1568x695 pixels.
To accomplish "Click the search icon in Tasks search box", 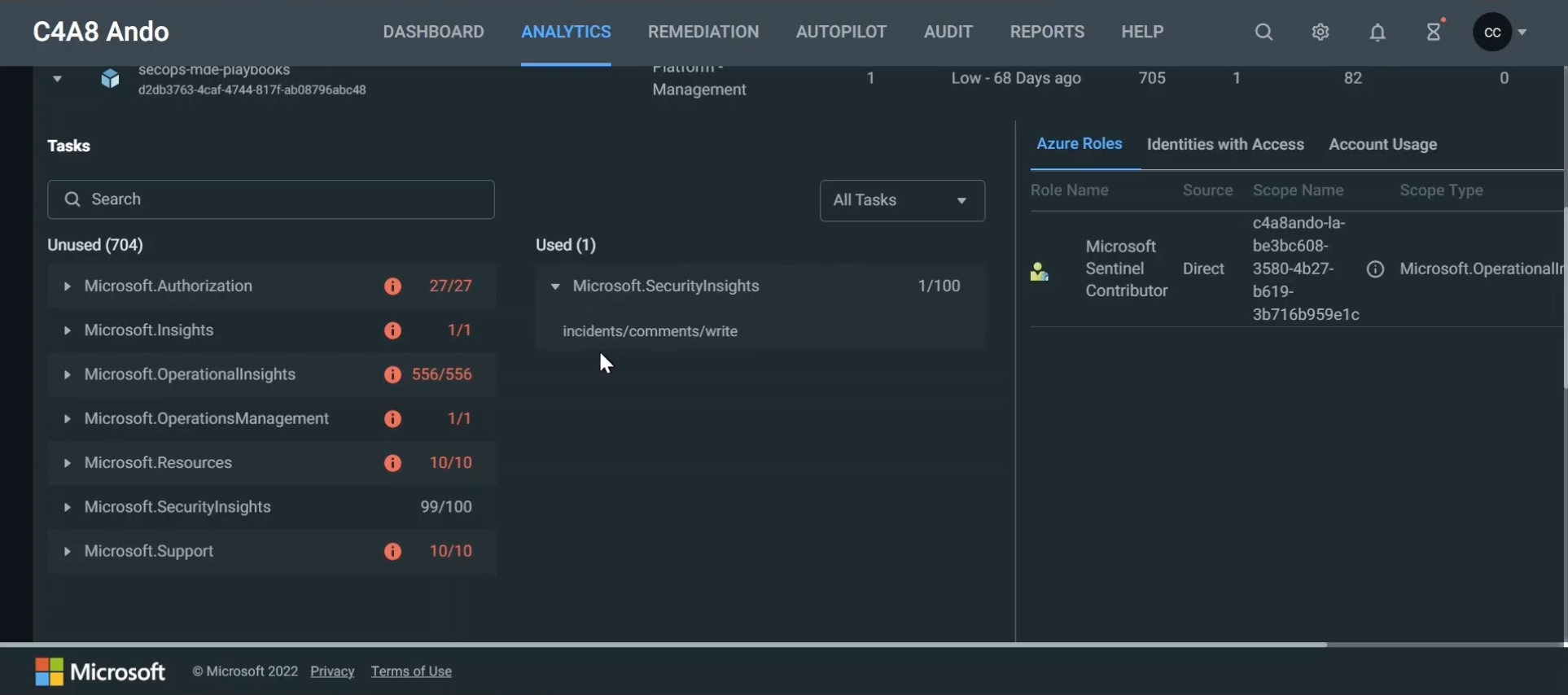I will 72,199.
